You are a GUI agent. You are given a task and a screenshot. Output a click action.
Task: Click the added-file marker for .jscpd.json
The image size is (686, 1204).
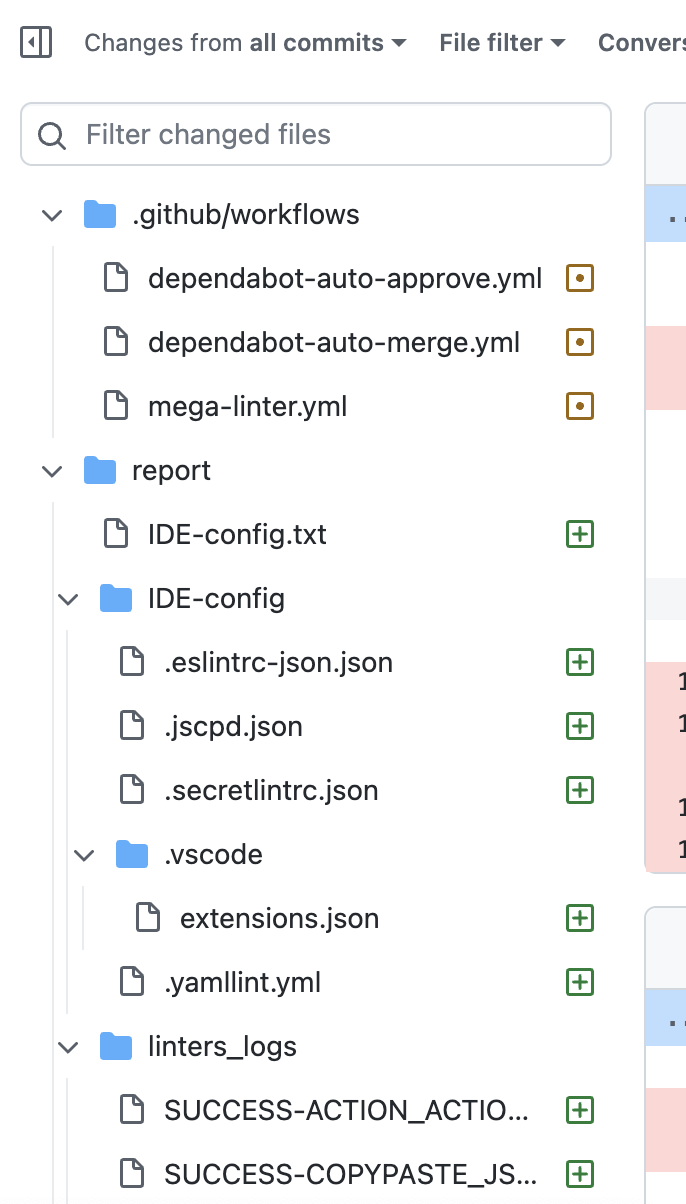(x=579, y=726)
